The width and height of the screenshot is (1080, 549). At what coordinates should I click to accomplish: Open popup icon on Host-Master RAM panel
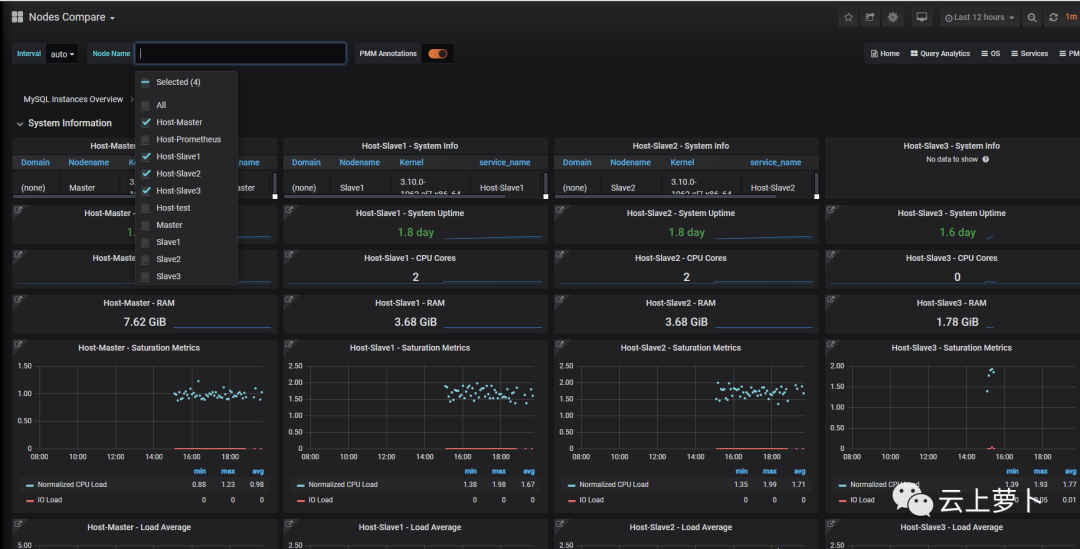click(x=19, y=300)
